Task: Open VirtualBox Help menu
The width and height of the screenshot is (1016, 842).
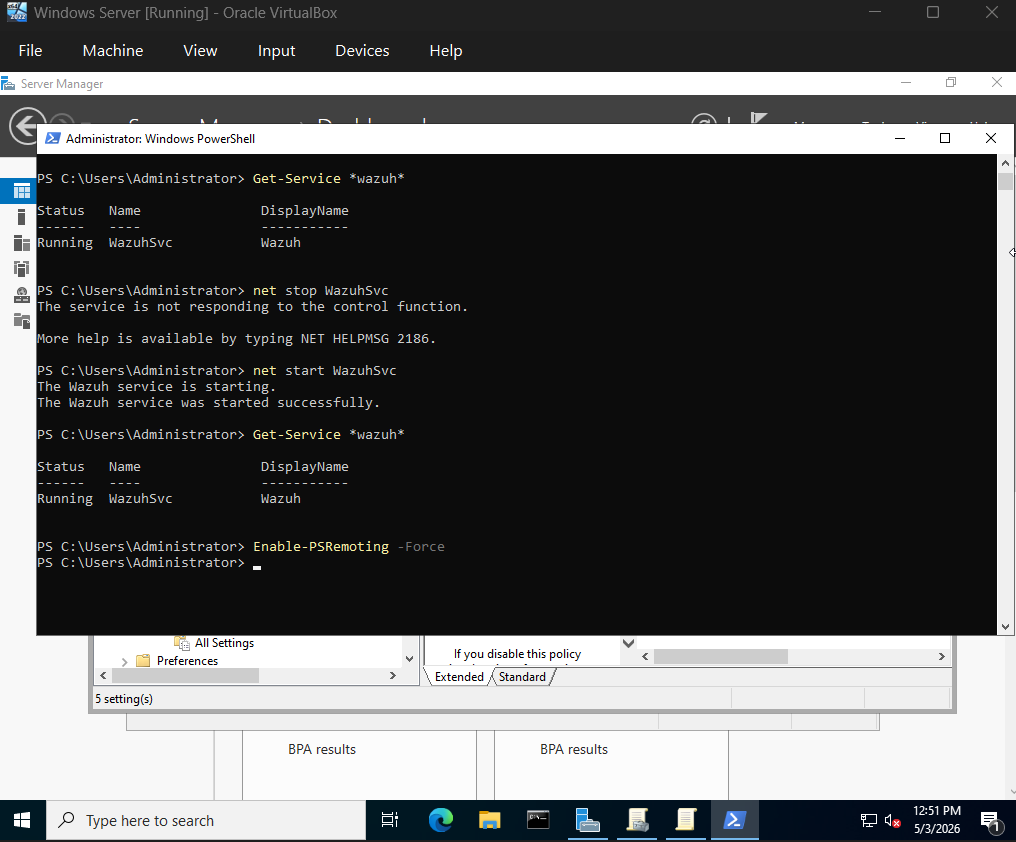Action: pos(446,51)
